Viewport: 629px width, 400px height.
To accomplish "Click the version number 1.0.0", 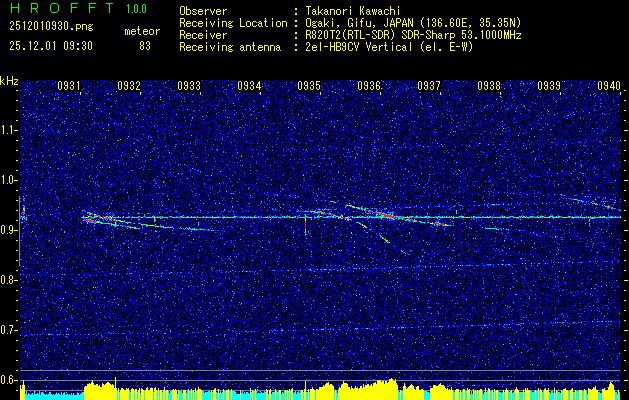I will click(136, 8).
